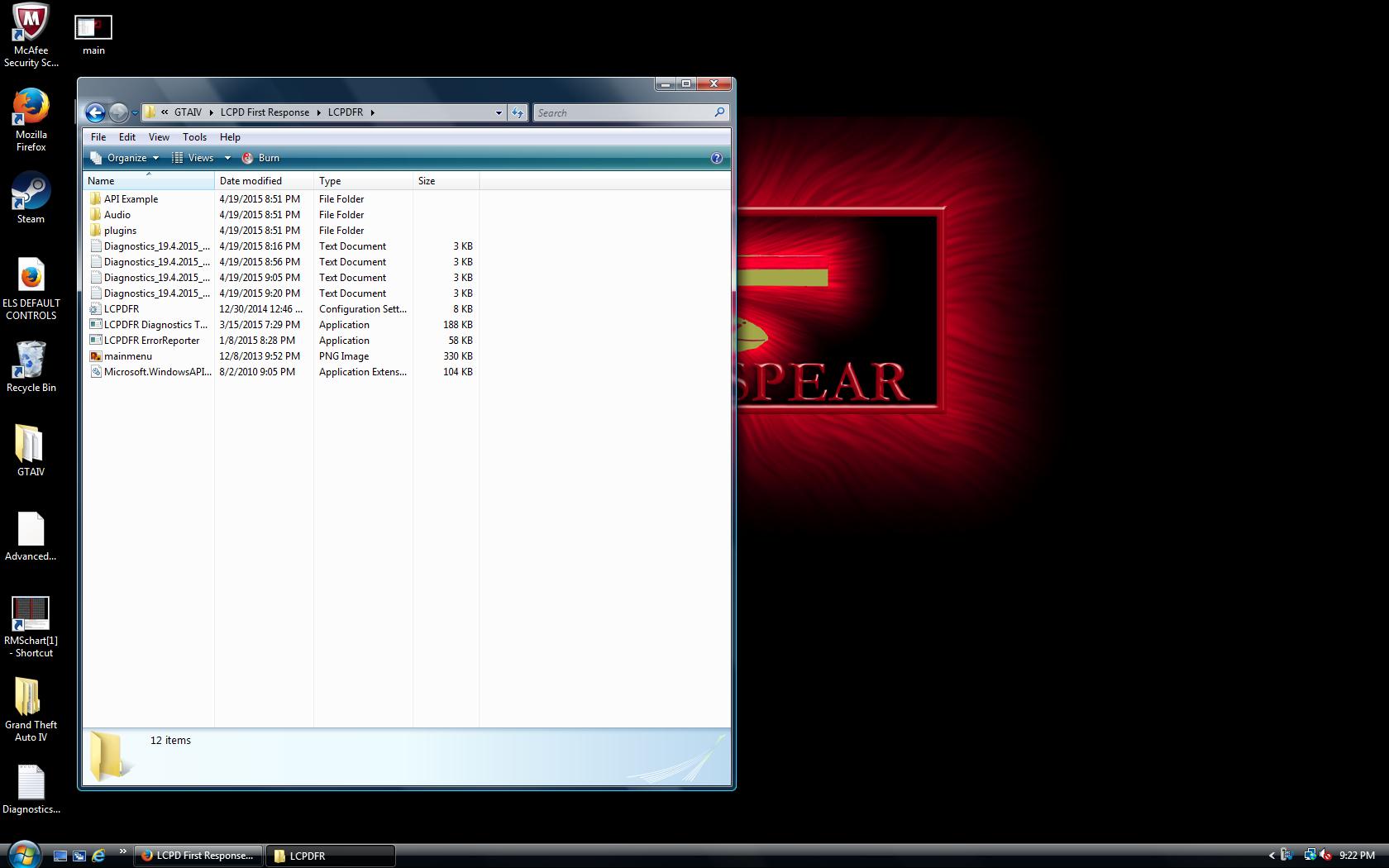The image size is (1389, 868).
Task: Open the Edit menu
Action: [x=126, y=137]
